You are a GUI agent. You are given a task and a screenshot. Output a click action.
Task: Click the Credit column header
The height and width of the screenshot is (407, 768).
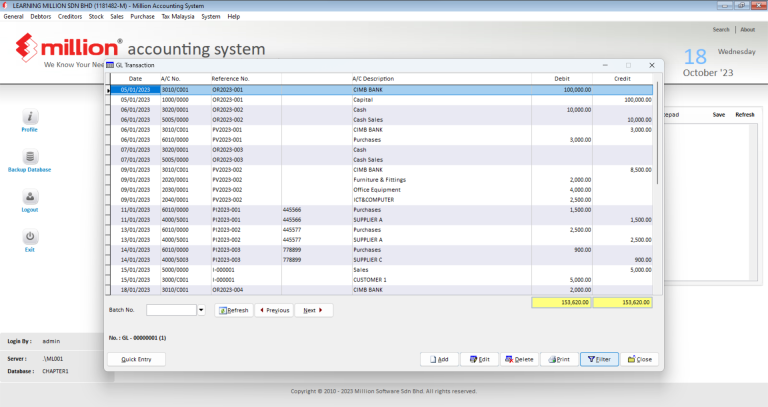tap(622, 79)
